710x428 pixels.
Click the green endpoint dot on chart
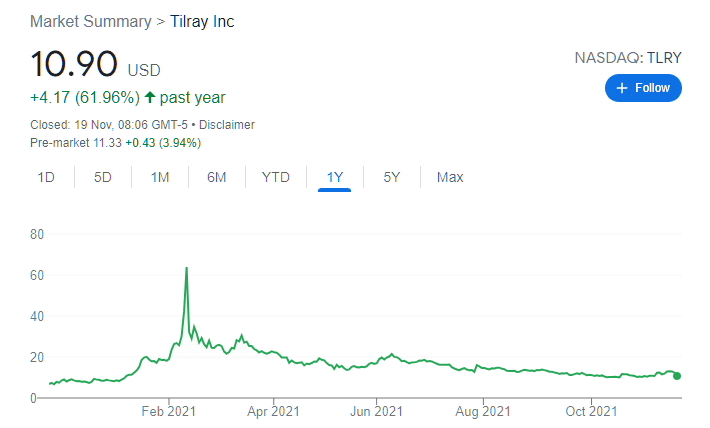677,376
